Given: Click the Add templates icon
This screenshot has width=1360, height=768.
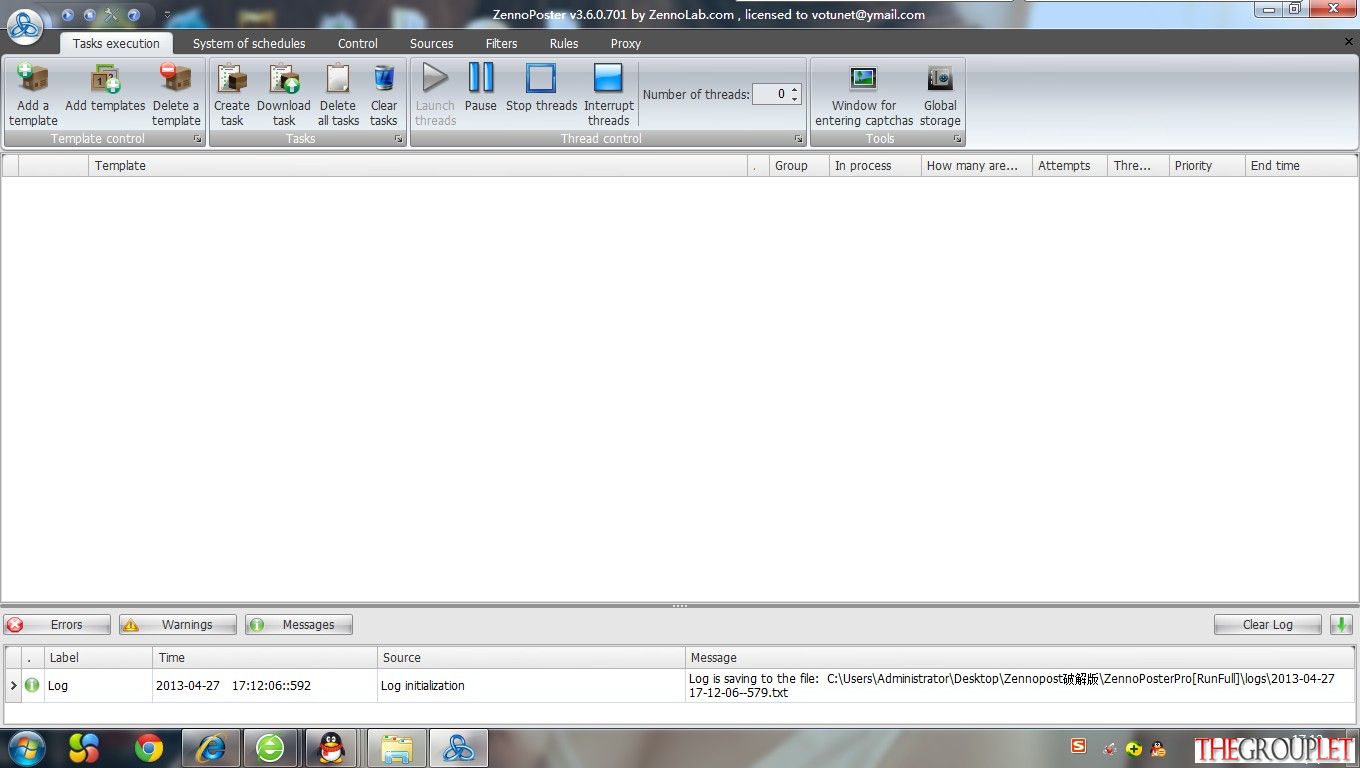Looking at the screenshot, I should tap(105, 79).
